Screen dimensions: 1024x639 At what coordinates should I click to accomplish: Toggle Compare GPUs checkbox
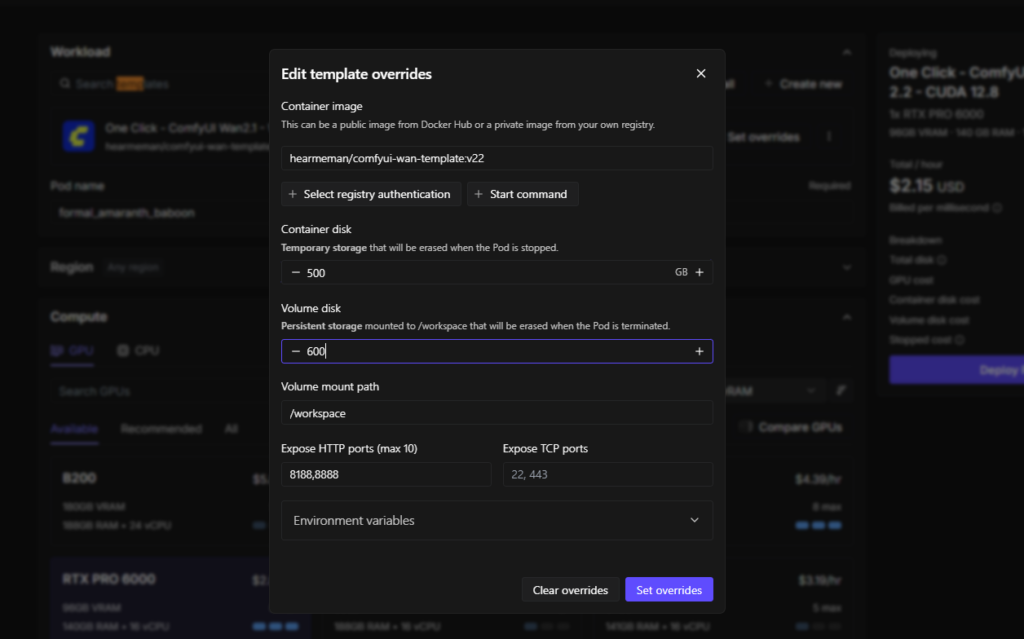click(x=745, y=427)
